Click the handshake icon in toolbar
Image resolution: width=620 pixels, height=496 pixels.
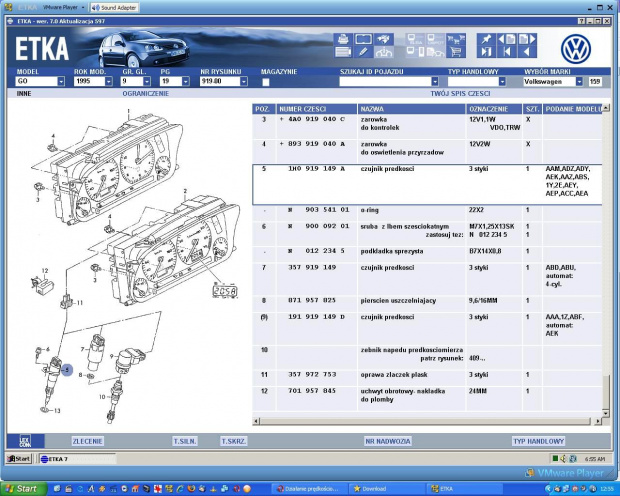[x=384, y=39]
